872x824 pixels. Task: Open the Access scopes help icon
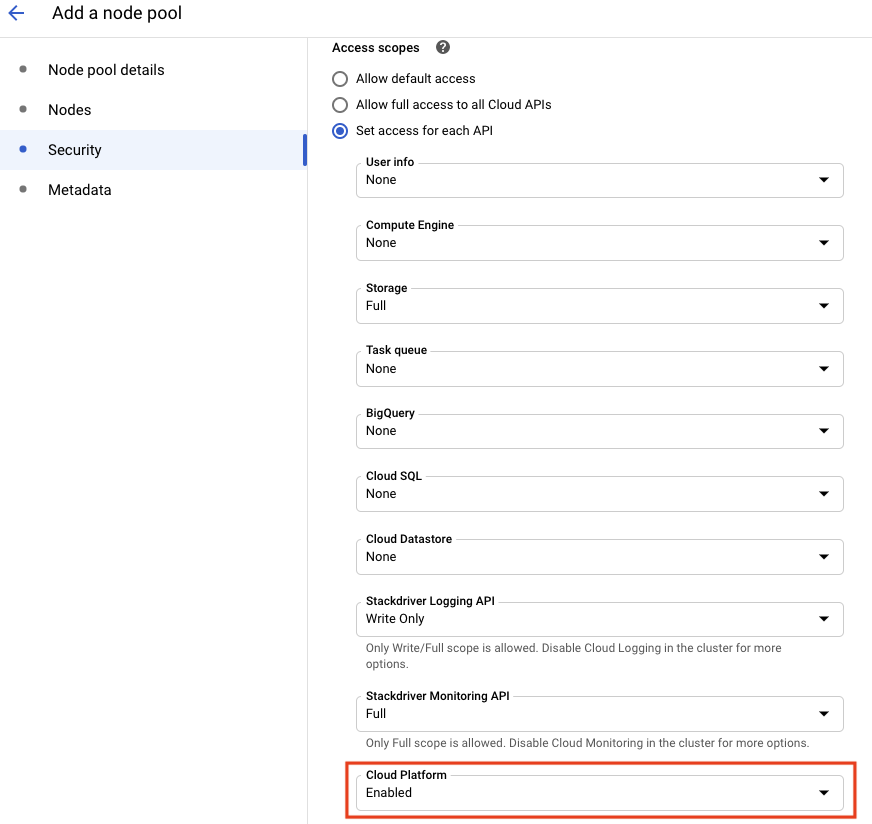[443, 48]
